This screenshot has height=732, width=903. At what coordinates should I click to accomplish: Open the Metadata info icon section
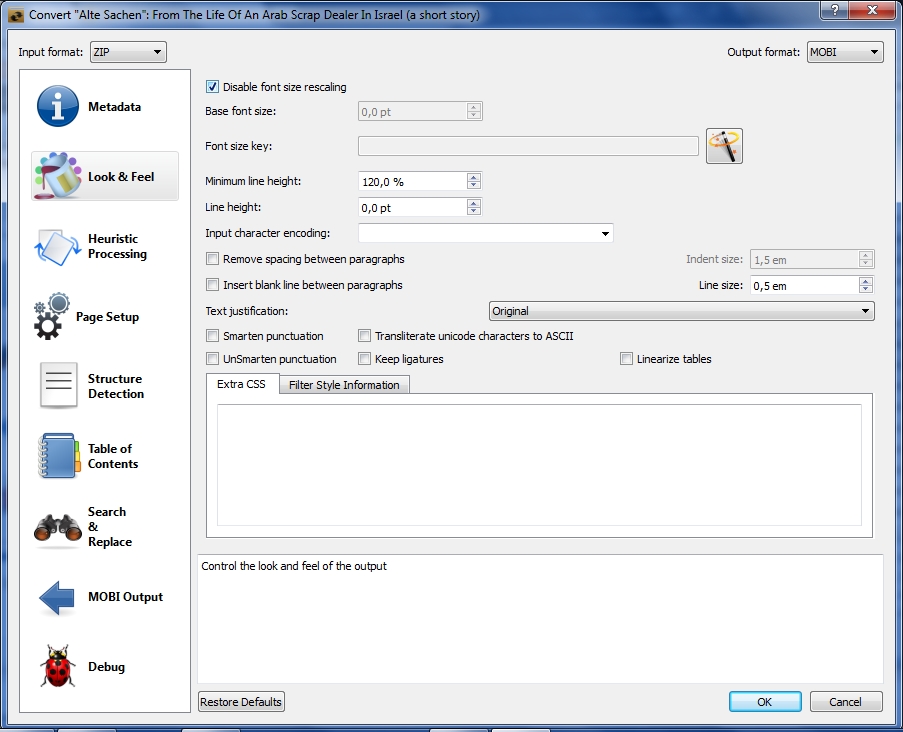point(58,107)
